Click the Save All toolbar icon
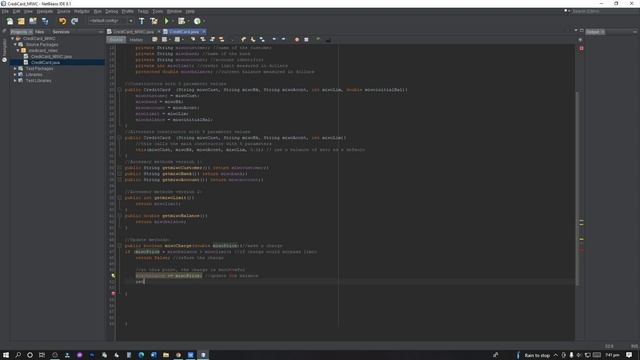This screenshot has height=360, width=640. pyautogui.click(x=45, y=21)
